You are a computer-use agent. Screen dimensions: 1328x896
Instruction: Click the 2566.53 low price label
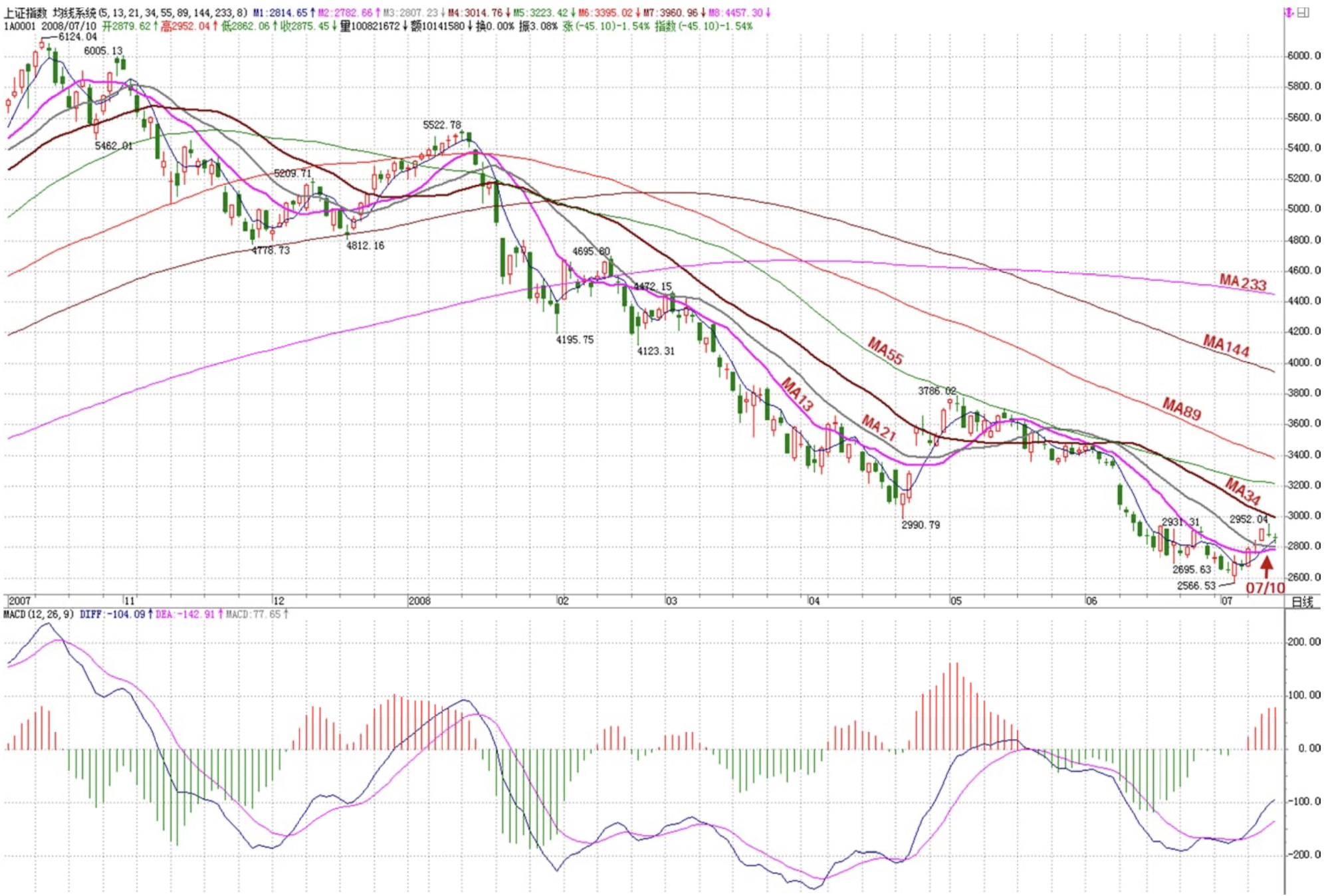pos(1196,586)
